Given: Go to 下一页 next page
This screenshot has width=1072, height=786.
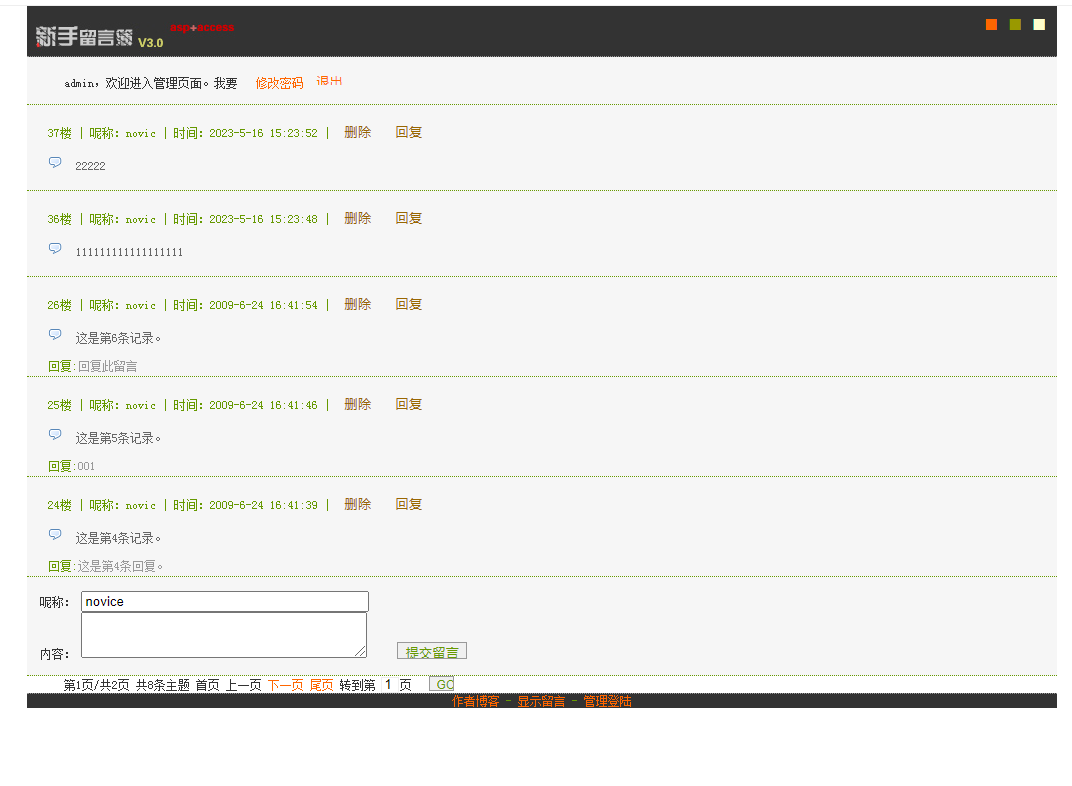Looking at the screenshot, I should (x=285, y=685).
